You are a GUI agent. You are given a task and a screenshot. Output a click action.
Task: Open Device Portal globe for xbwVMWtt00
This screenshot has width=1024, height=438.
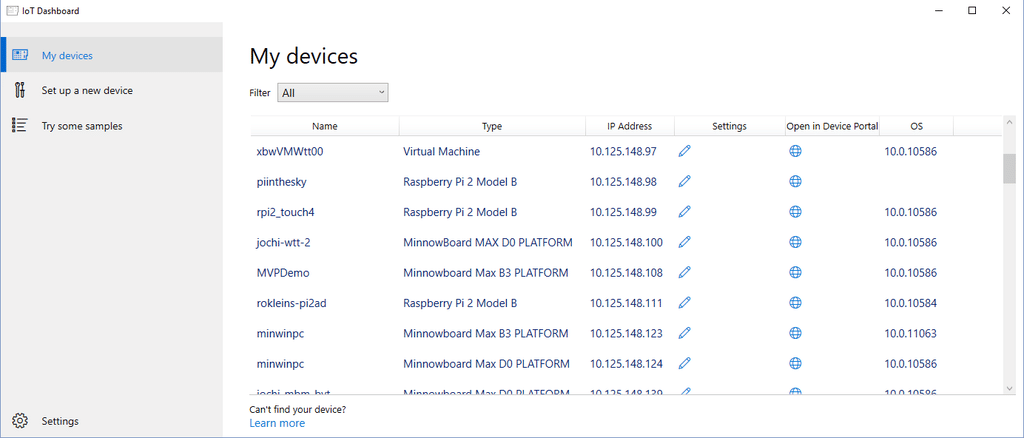795,151
